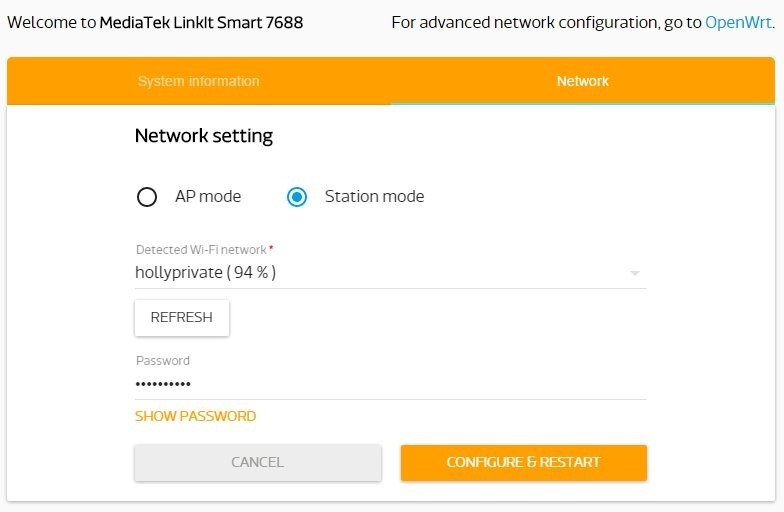Click the "MediaTek LinkIt Smart 7688" title text
784x512 pixels.
pyautogui.click(x=201, y=22)
